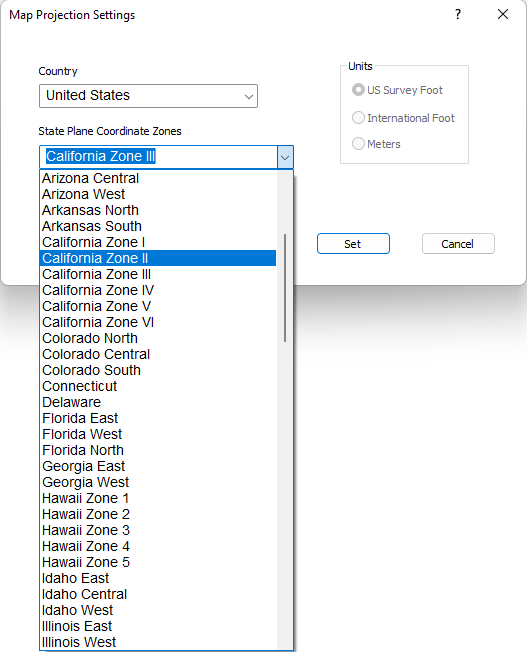Viewport: 527px width, 652px height.
Task: Pick Georgia West from the dropdown list
Action: tap(158, 482)
